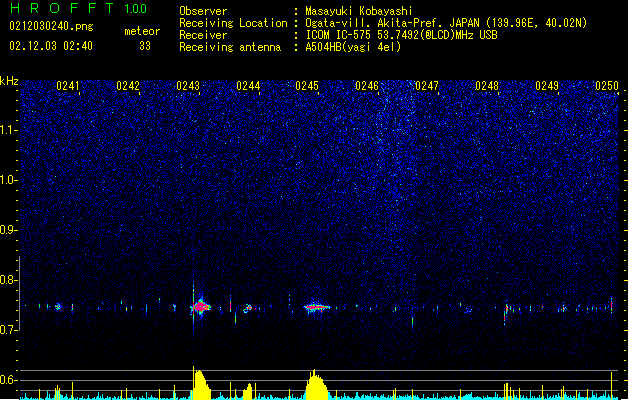629x400 pixels.
Task: Click the 0246 time marker
Action: [x=367, y=86]
